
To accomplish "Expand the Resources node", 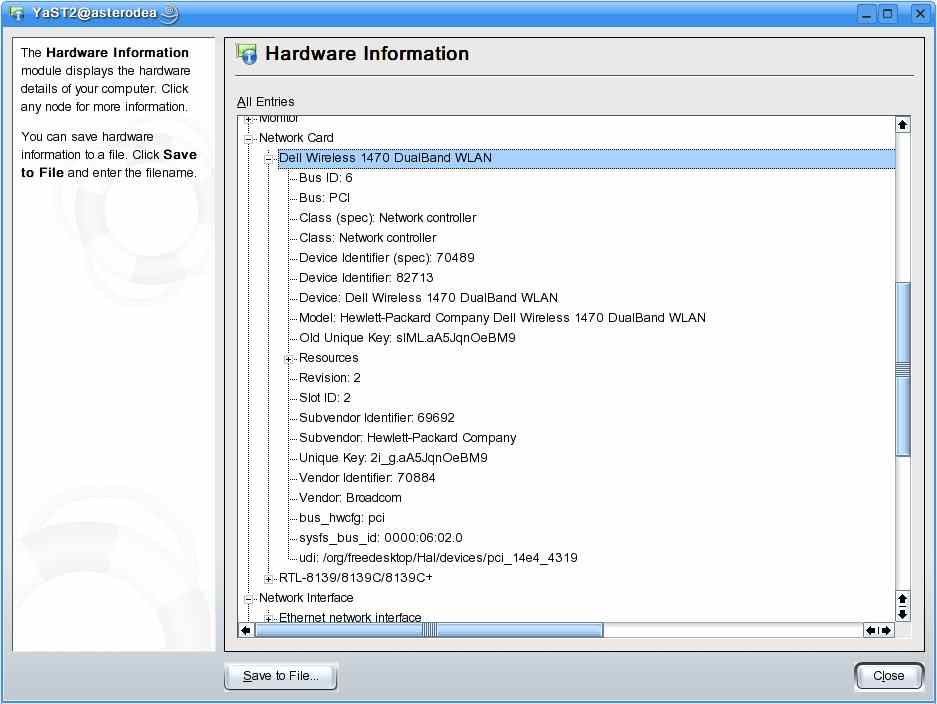I will coord(289,359).
